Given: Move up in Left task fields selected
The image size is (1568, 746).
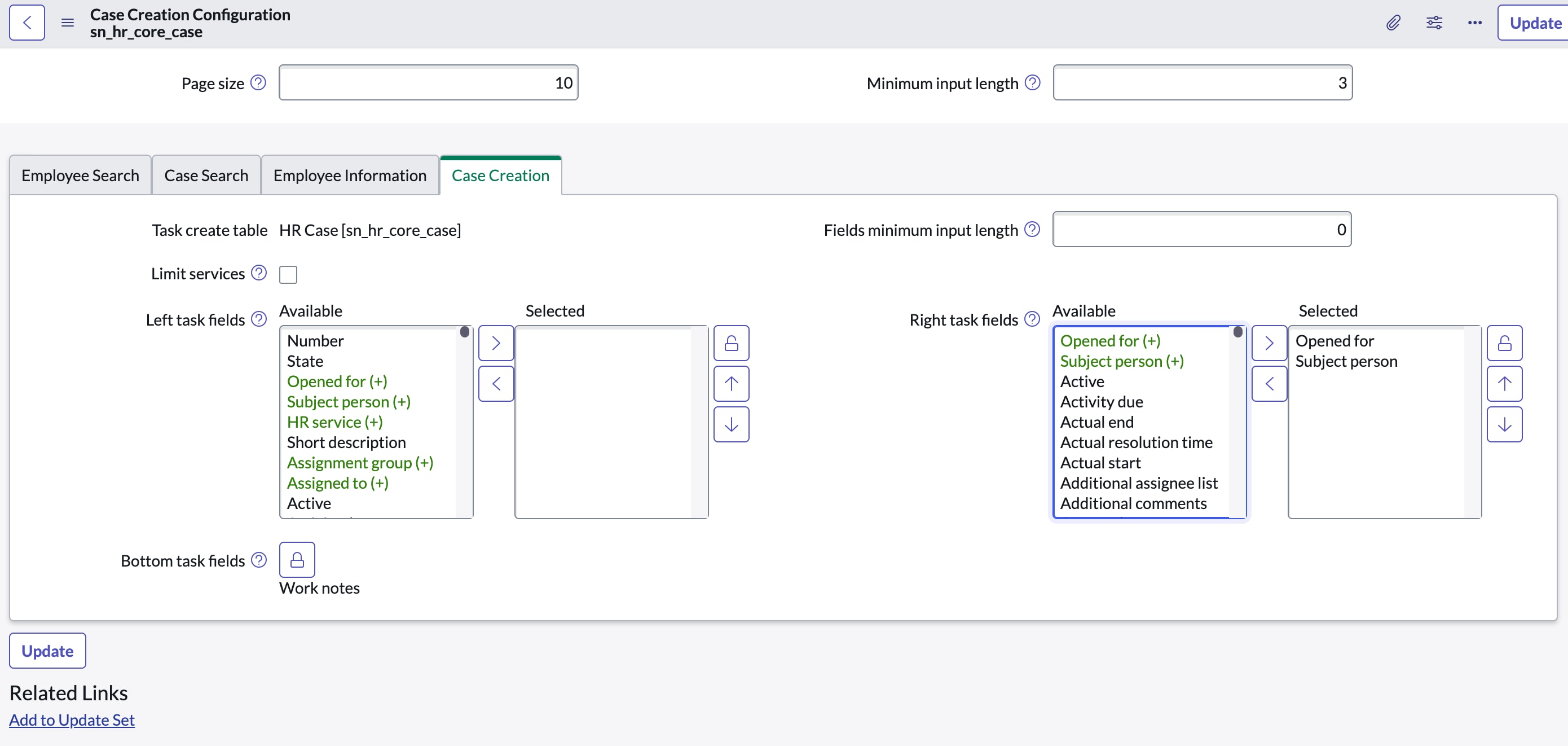Looking at the screenshot, I should tap(731, 384).
